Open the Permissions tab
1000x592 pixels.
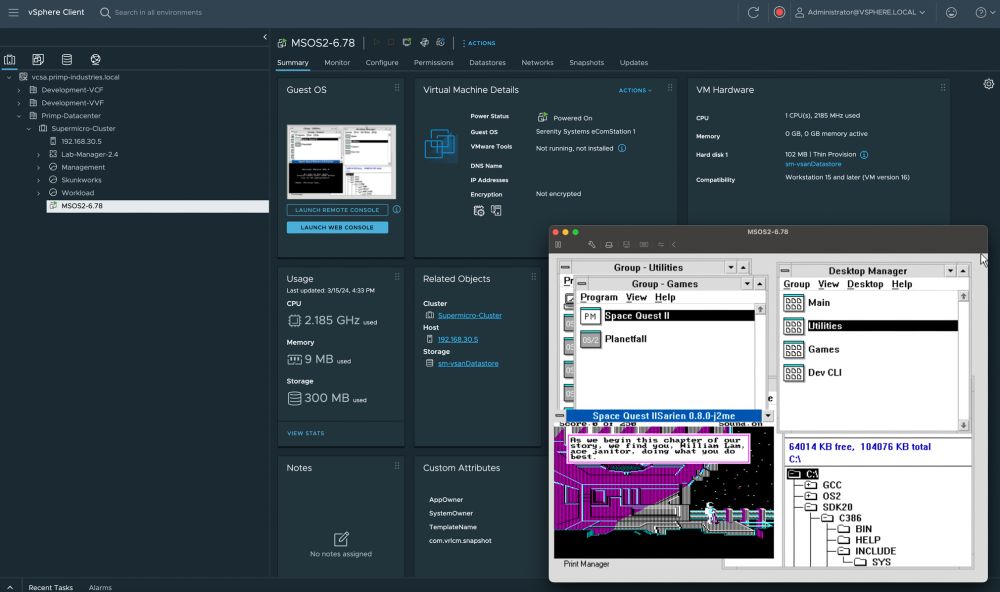pos(434,63)
